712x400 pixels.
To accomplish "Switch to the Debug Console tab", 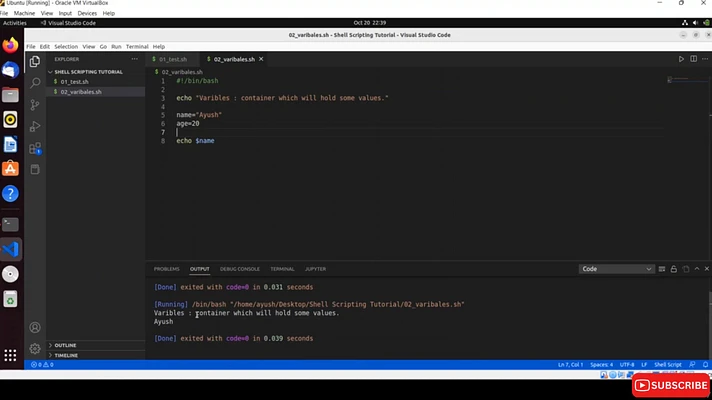I will [x=240, y=269].
